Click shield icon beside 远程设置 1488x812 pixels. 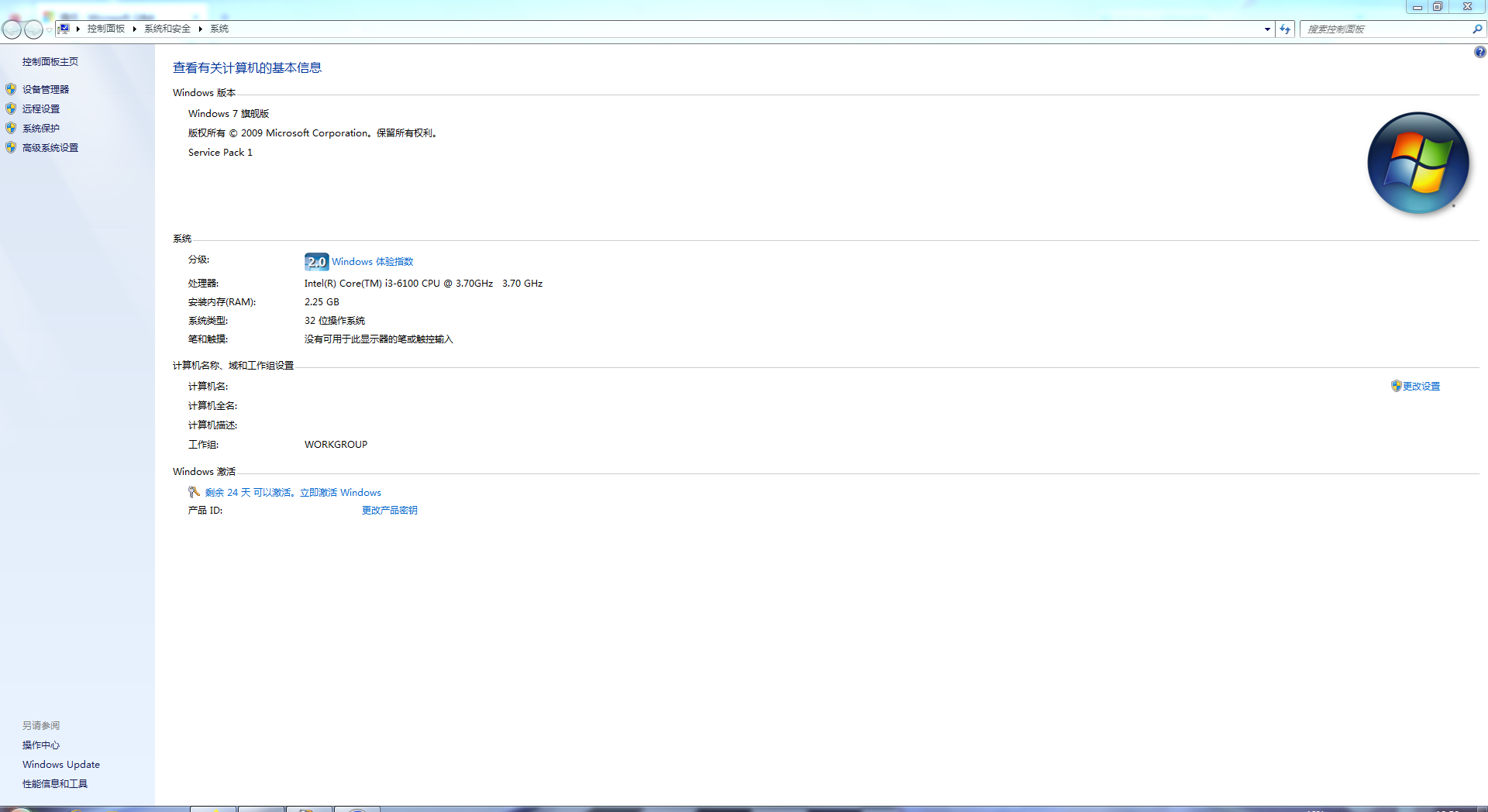coord(11,108)
